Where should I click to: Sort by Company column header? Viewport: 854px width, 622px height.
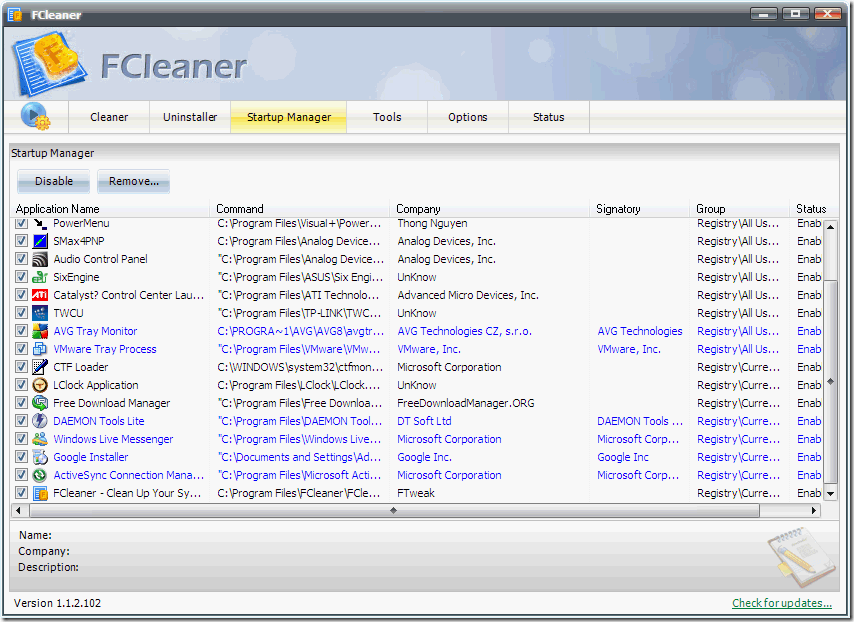pos(490,209)
